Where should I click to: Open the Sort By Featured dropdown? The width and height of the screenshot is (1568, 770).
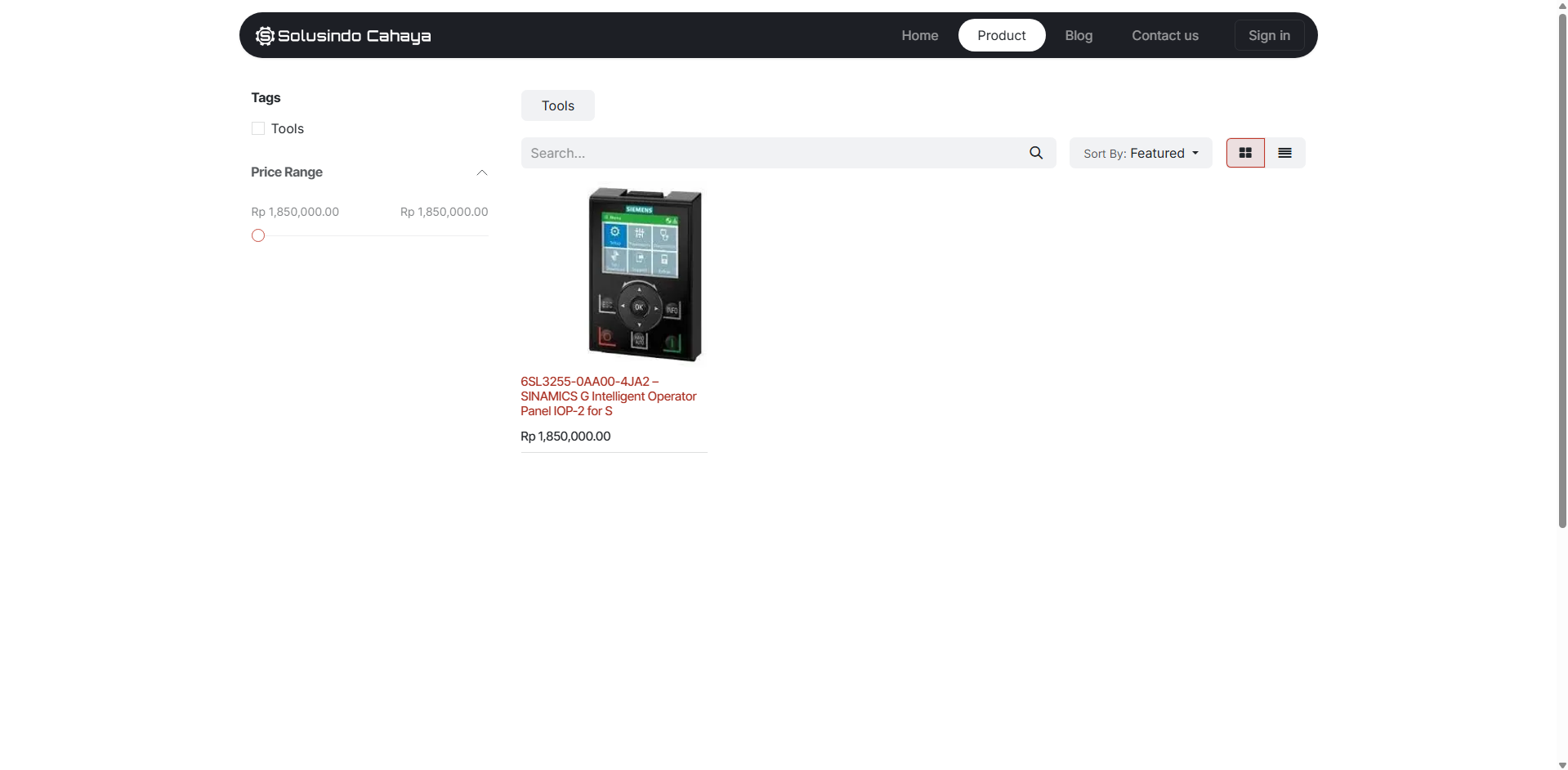[1141, 153]
